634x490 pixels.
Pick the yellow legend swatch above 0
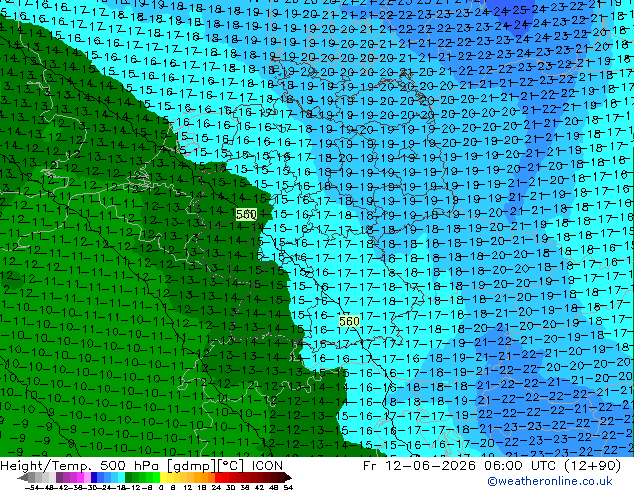(x=163, y=477)
